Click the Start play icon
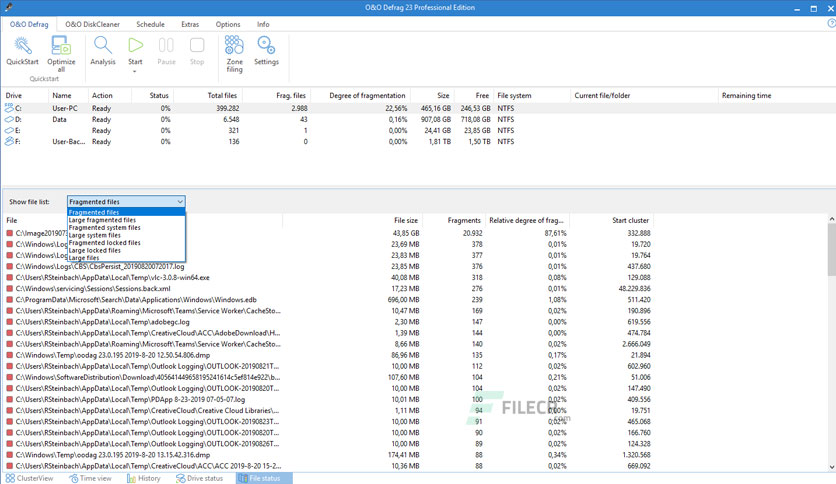This screenshot has width=836, height=484. pos(135,45)
